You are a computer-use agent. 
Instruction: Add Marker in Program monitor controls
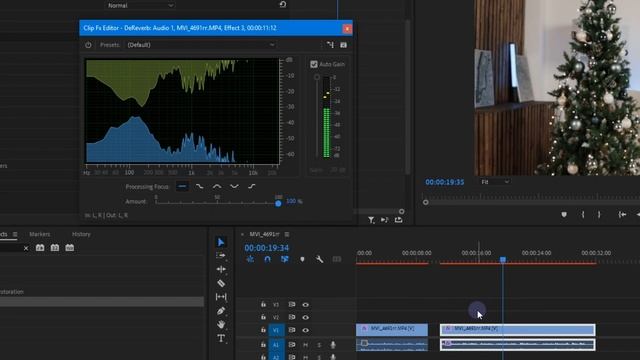(564, 215)
